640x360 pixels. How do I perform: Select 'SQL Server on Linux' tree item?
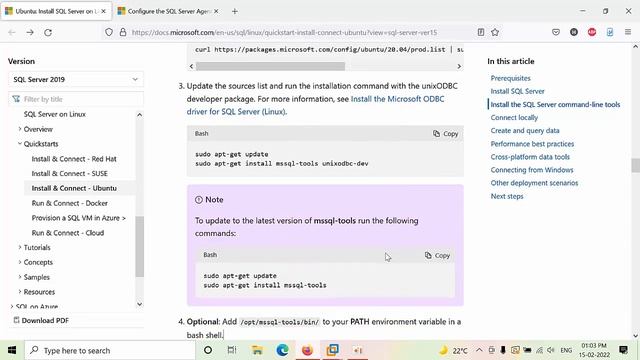pos(55,114)
